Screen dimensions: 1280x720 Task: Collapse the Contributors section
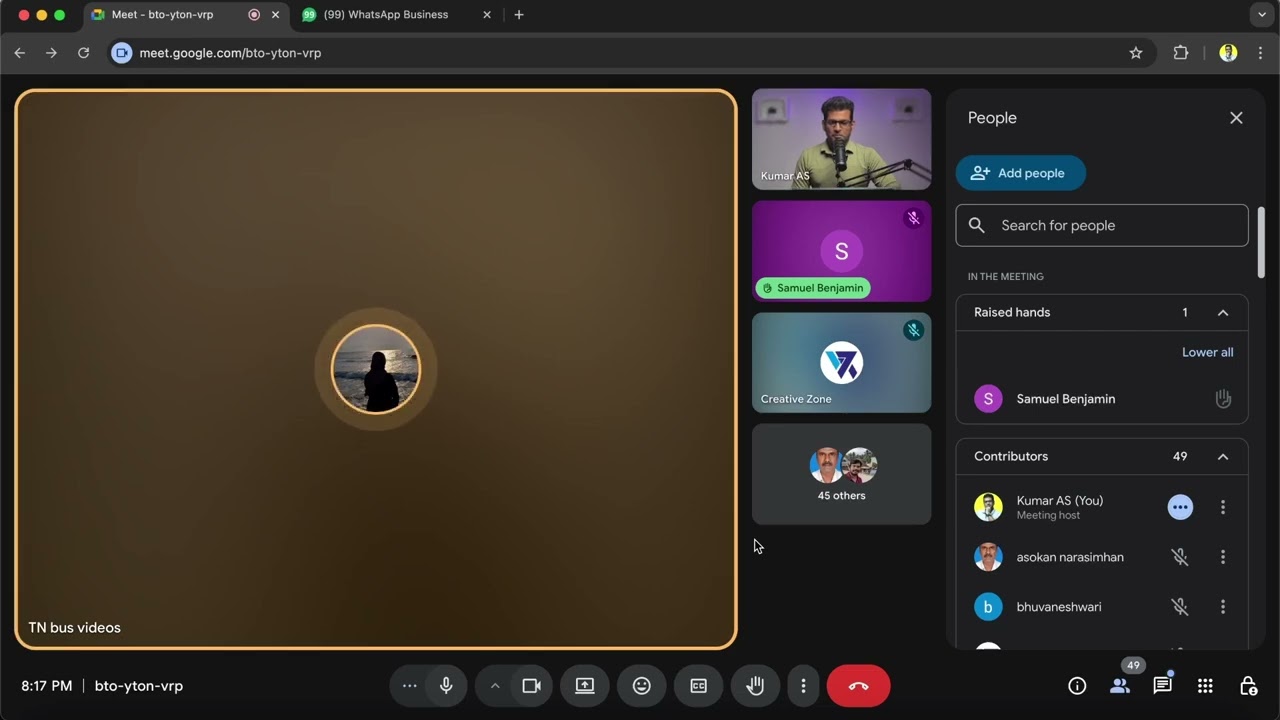coord(1223,457)
